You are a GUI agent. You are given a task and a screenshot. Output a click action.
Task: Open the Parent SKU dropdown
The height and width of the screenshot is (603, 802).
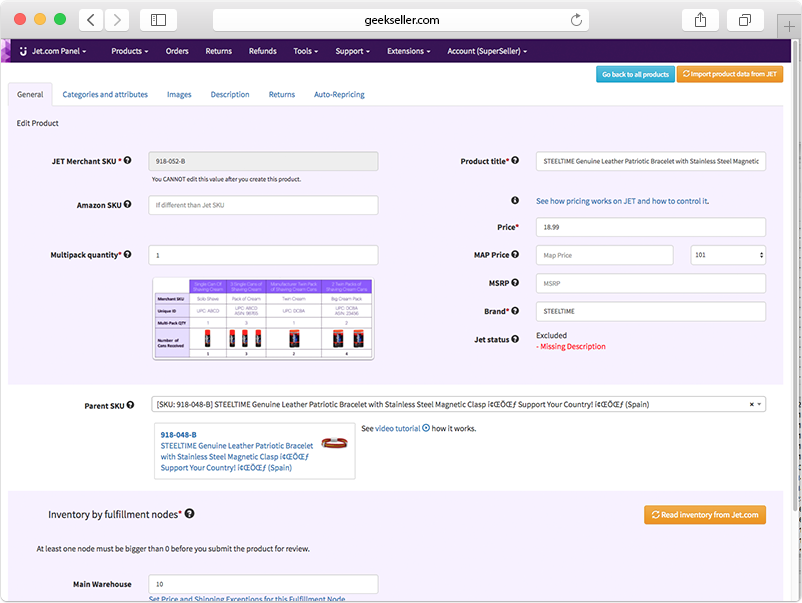point(758,404)
